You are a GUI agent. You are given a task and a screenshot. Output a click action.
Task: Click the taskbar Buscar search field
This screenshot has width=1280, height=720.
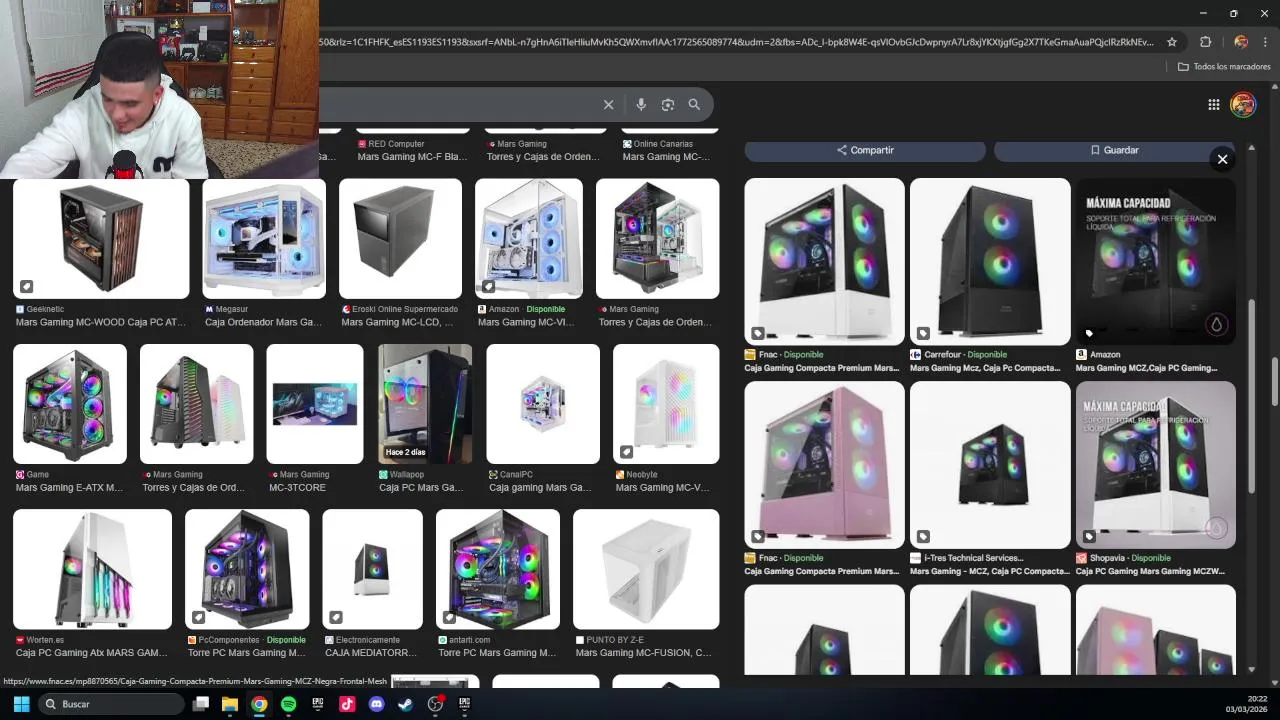[x=110, y=704]
